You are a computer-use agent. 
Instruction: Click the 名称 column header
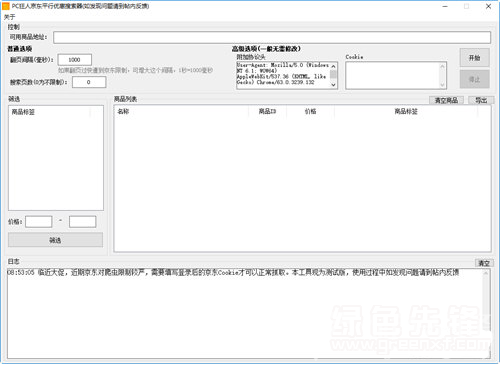coord(181,111)
